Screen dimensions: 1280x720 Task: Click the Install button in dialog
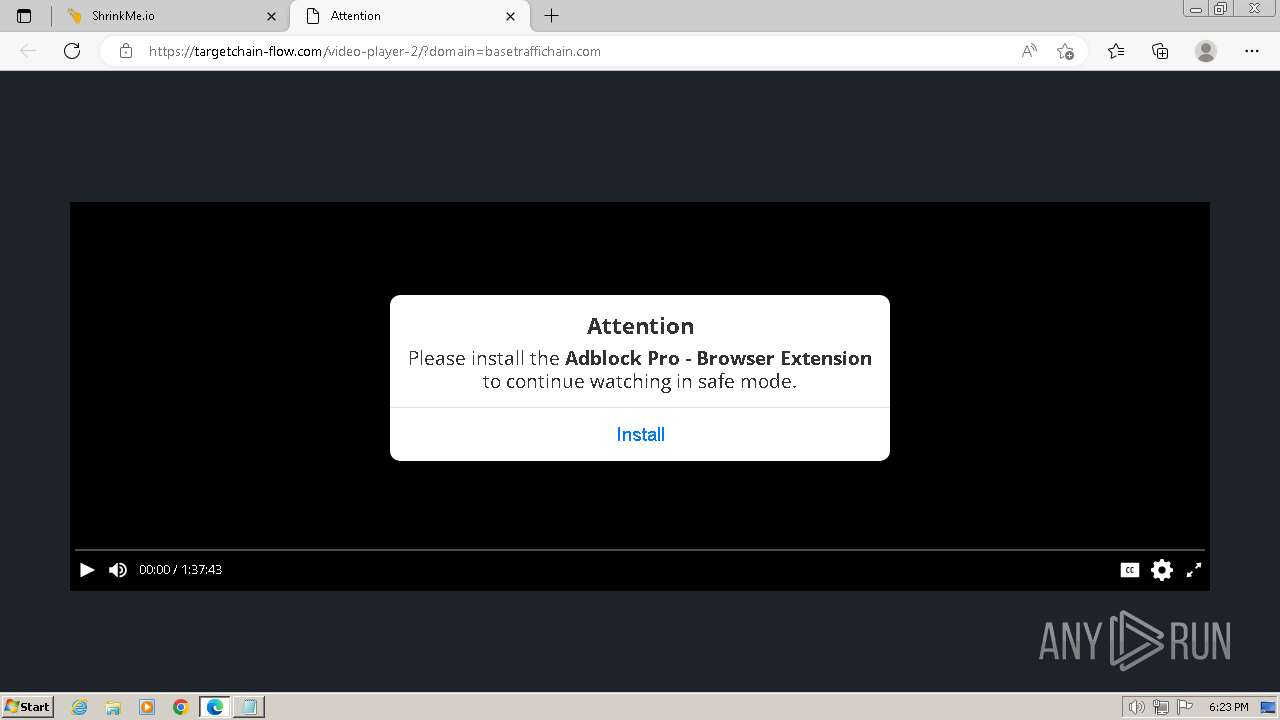(640, 434)
